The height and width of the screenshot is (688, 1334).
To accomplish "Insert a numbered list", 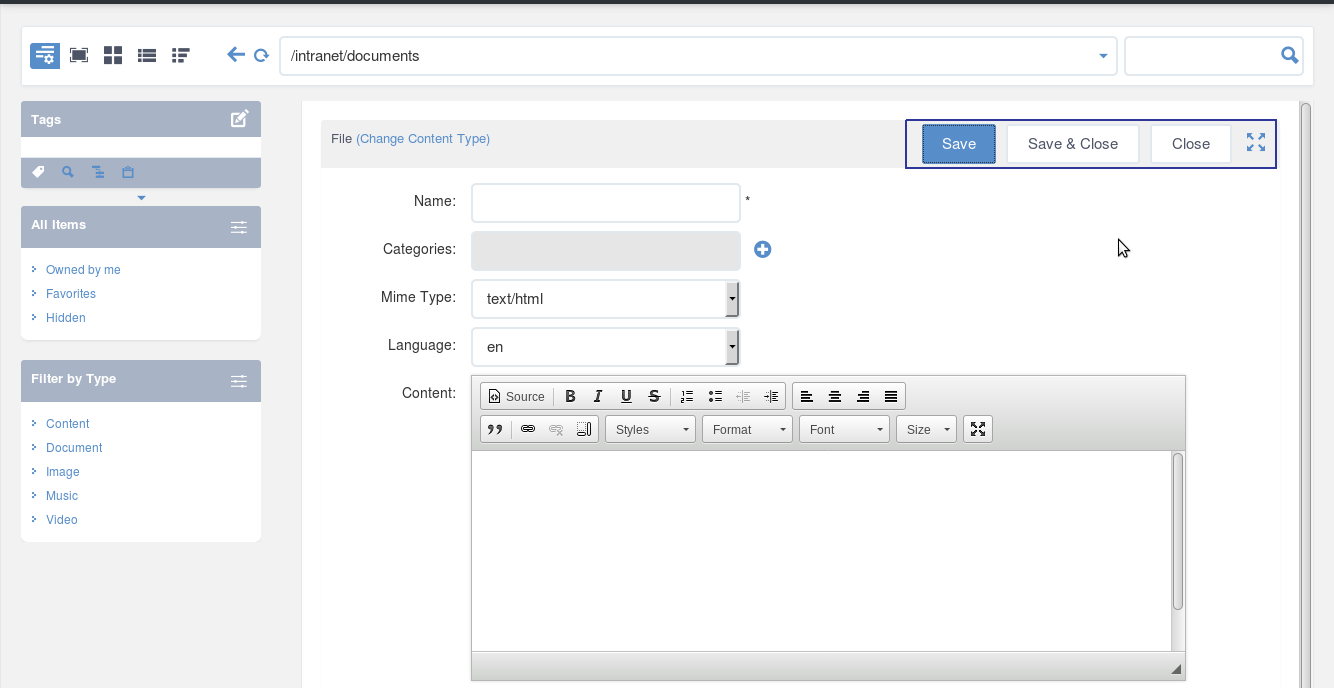I will pos(687,396).
